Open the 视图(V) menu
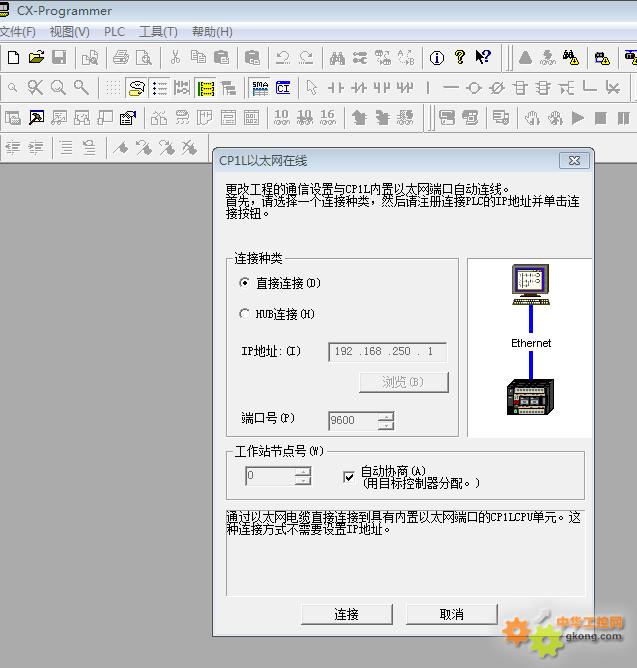This screenshot has height=668, width=637. [69, 32]
